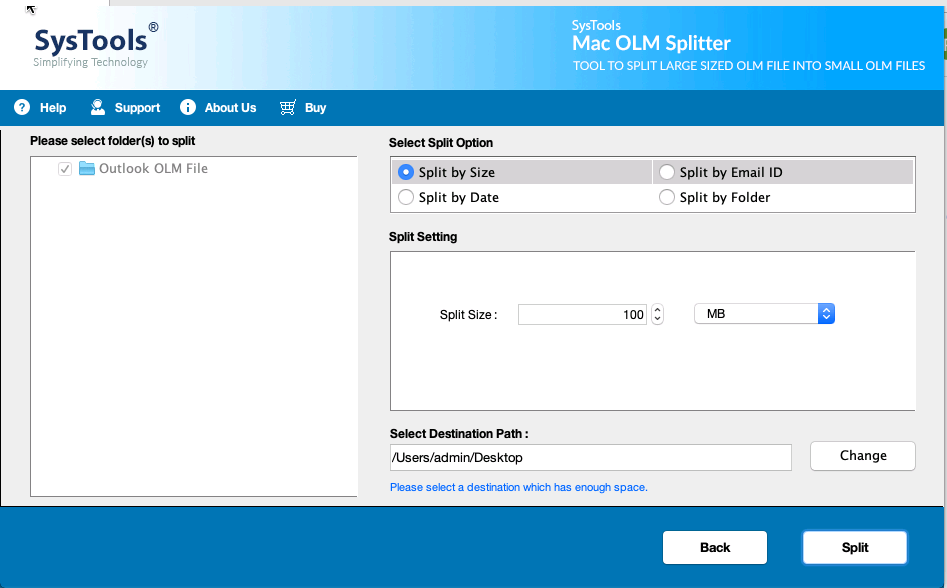Click the Back button

(714, 548)
